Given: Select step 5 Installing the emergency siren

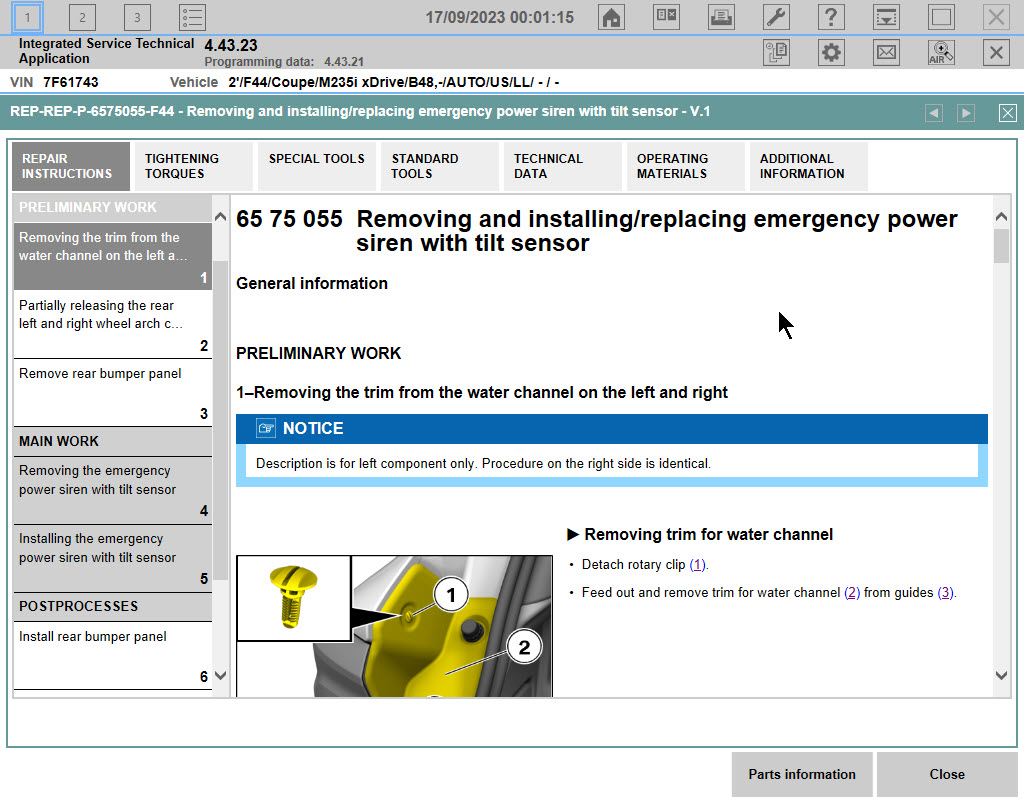Looking at the screenshot, I should click(x=112, y=558).
